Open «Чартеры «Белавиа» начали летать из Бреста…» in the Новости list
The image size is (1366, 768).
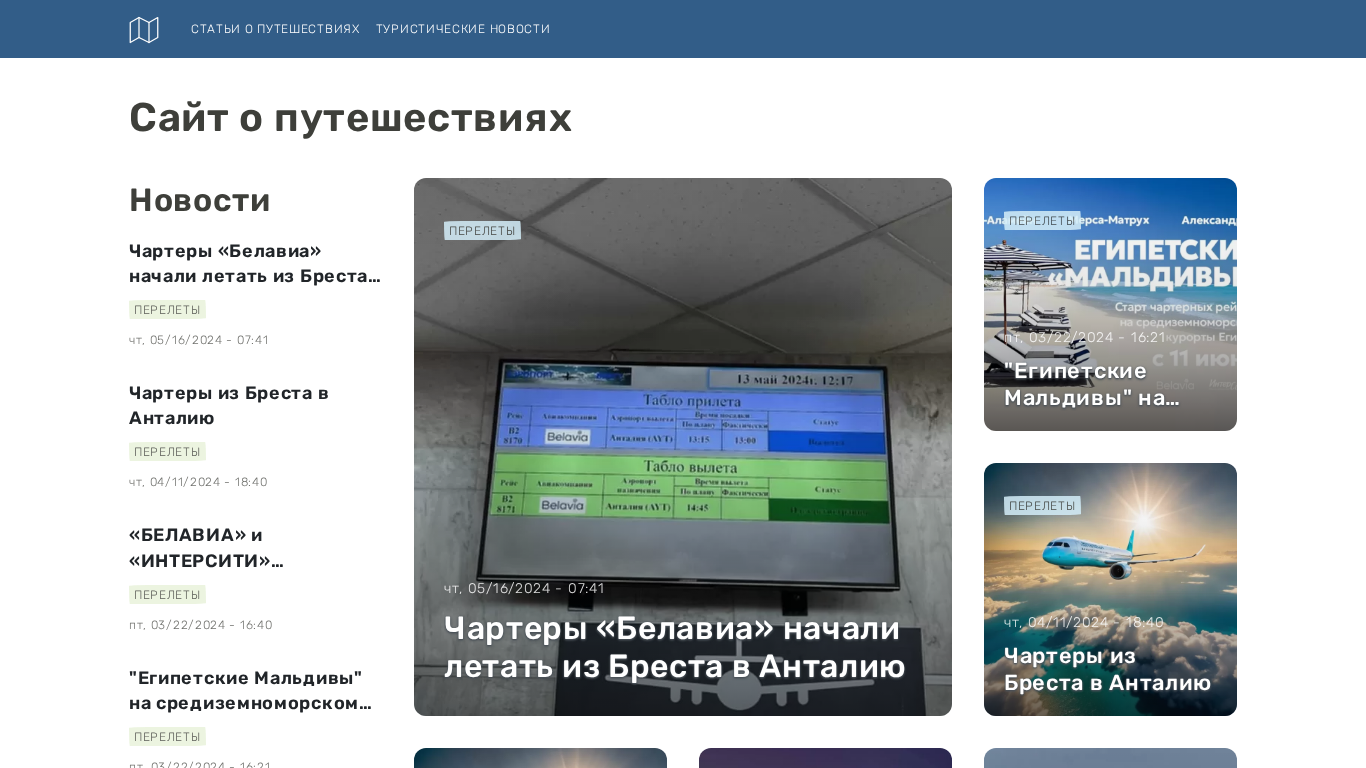pos(255,263)
